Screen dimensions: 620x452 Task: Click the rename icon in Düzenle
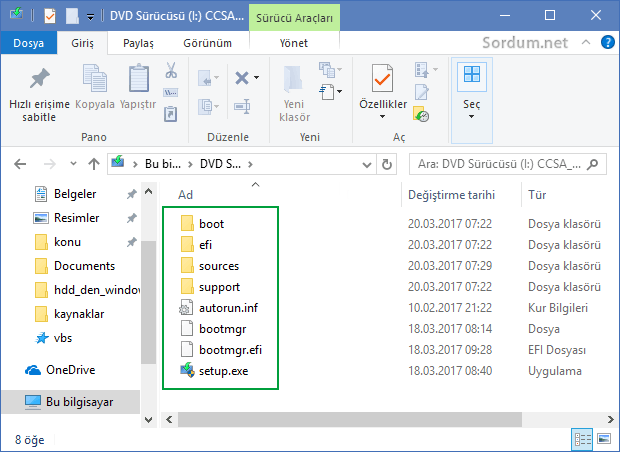pyautogui.click(x=242, y=106)
